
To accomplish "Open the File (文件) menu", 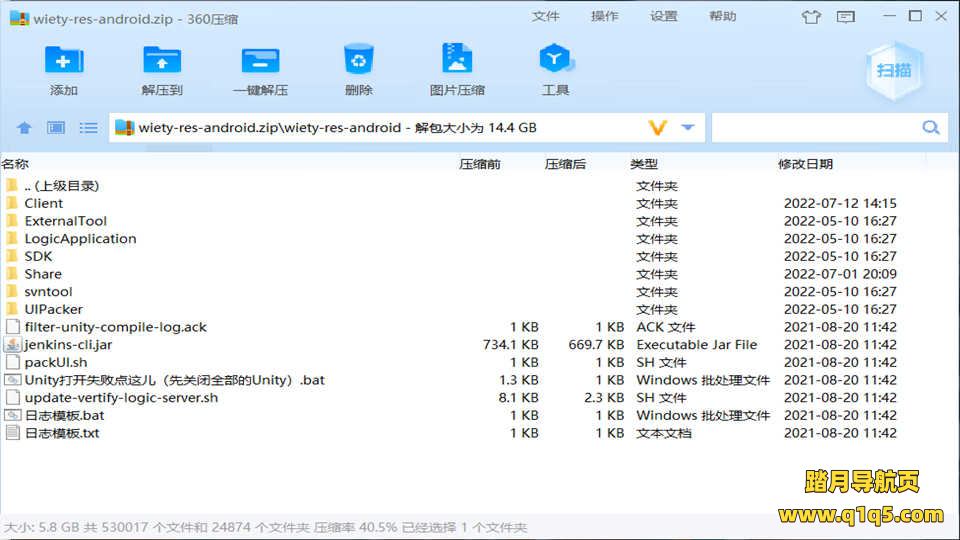I will tap(546, 17).
